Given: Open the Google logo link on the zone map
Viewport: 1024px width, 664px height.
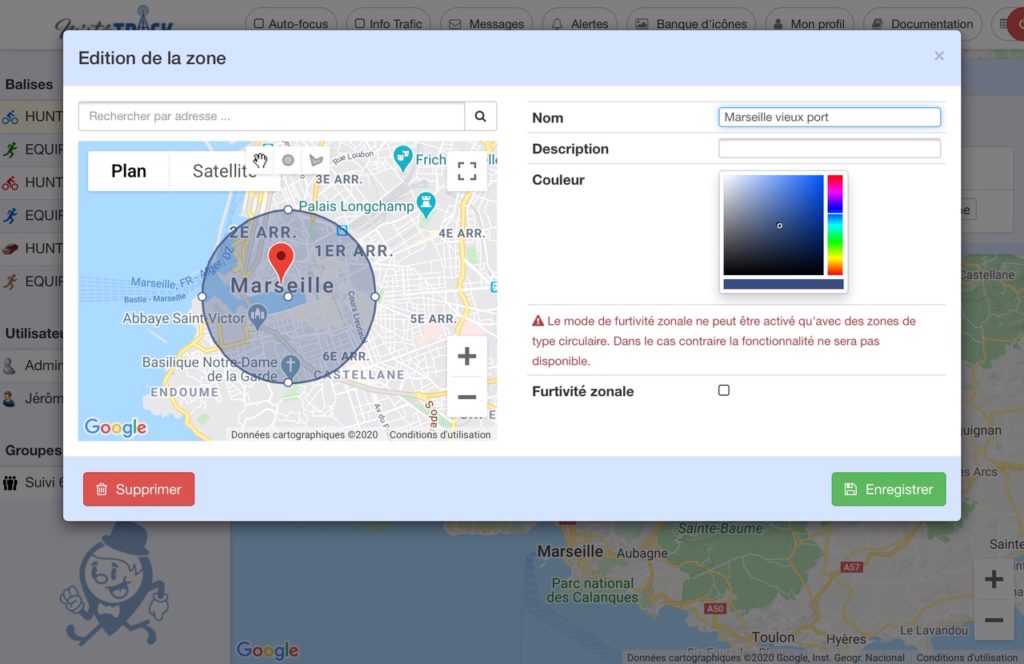Looking at the screenshot, I should (x=116, y=427).
